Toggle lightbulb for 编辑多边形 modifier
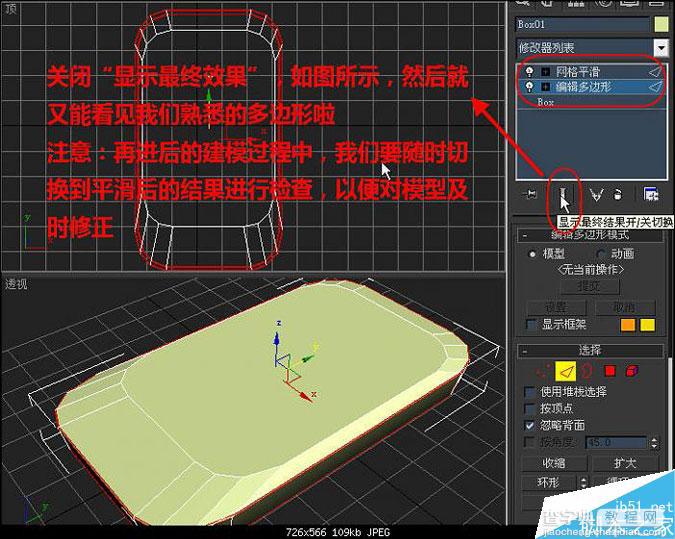675x539 pixels. click(x=529, y=87)
